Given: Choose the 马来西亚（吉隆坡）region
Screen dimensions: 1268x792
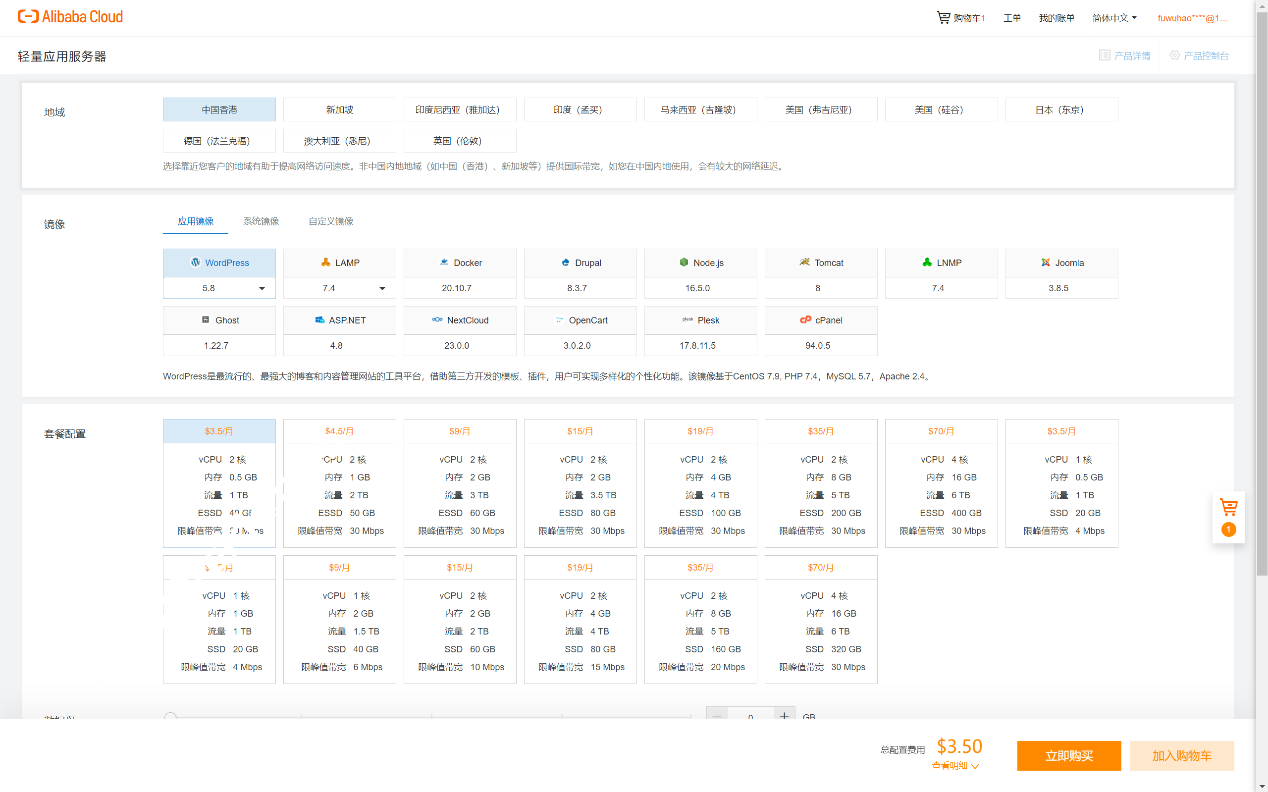Looking at the screenshot, I should (x=701, y=110).
